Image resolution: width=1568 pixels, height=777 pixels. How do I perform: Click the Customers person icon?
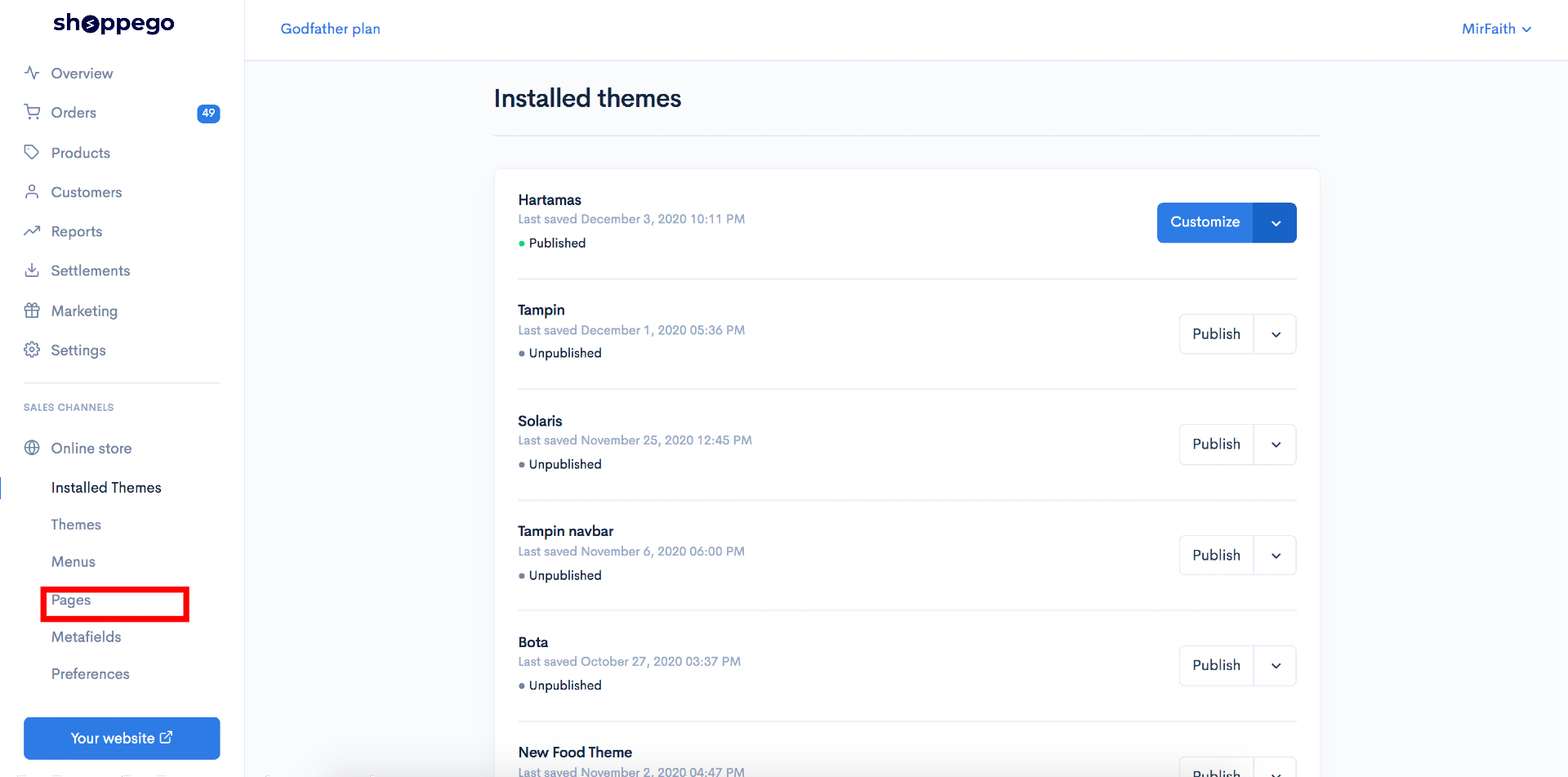(x=32, y=191)
